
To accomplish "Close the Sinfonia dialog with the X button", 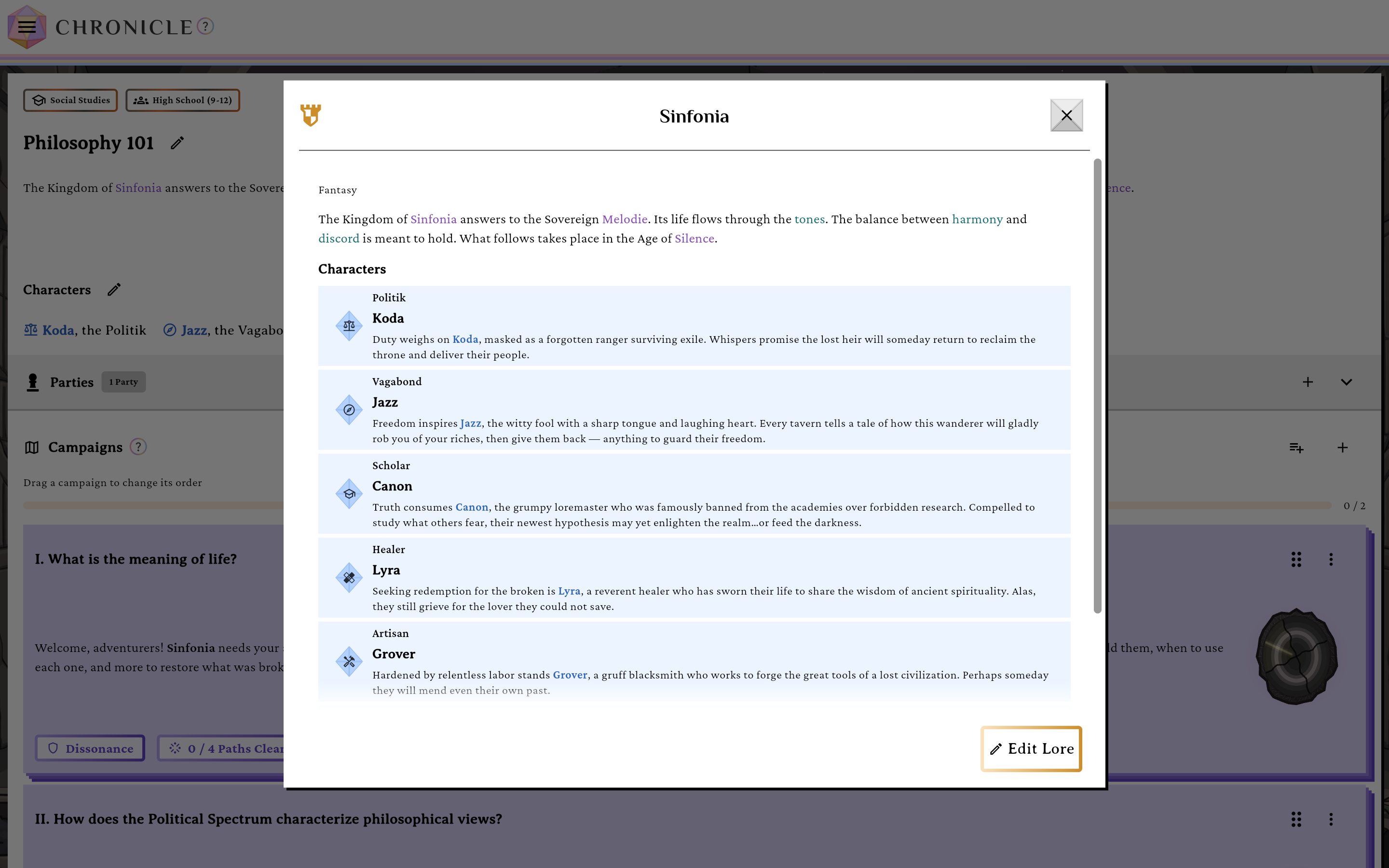I will pos(1066,115).
